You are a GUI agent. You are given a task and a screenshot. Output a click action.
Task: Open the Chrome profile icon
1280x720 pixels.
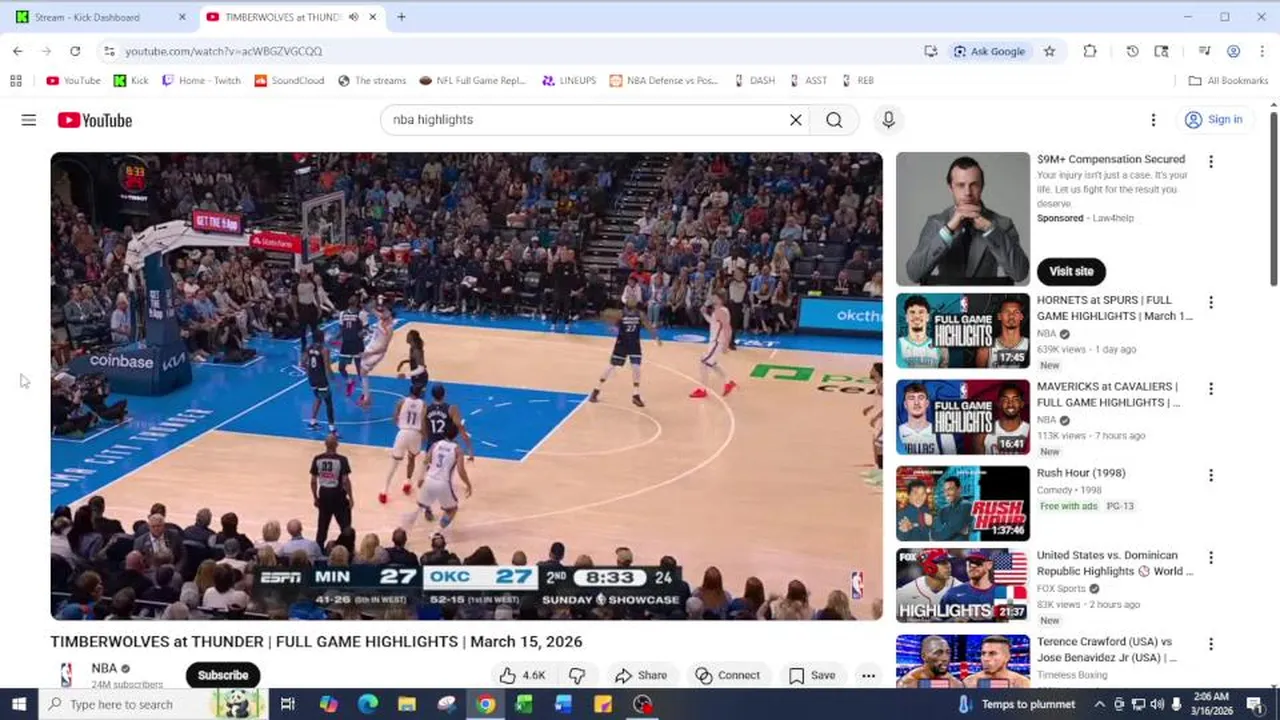click(1233, 51)
